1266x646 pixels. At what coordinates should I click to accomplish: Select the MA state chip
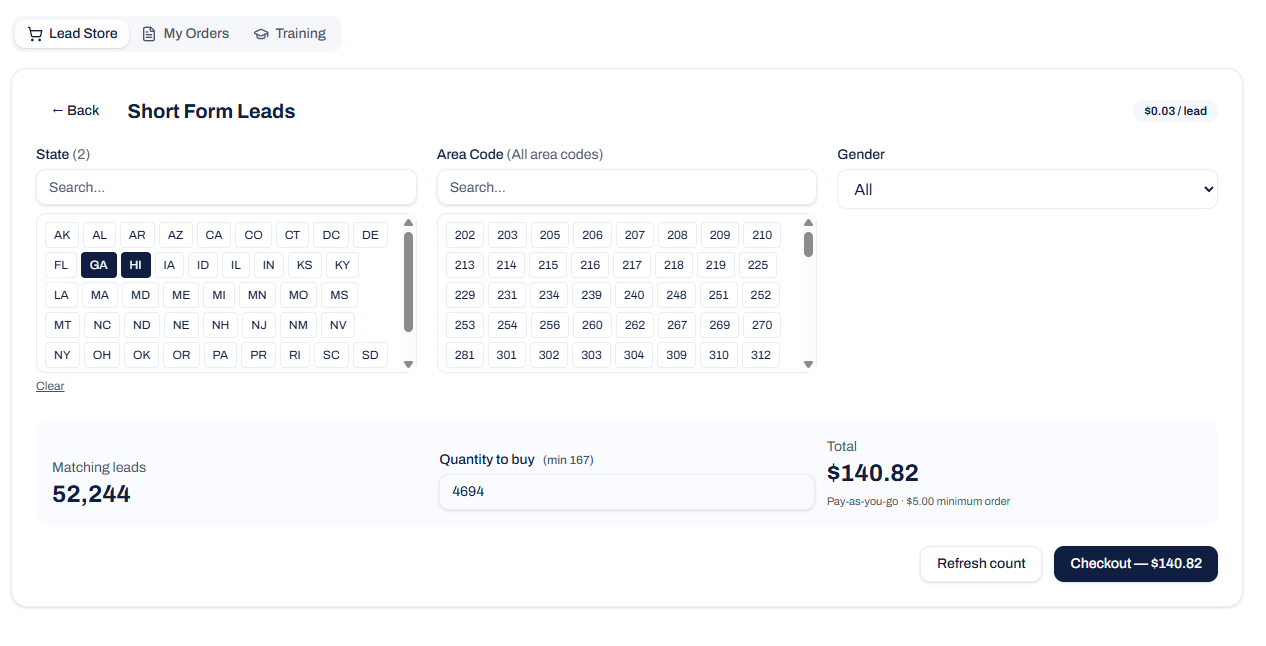(x=100, y=295)
